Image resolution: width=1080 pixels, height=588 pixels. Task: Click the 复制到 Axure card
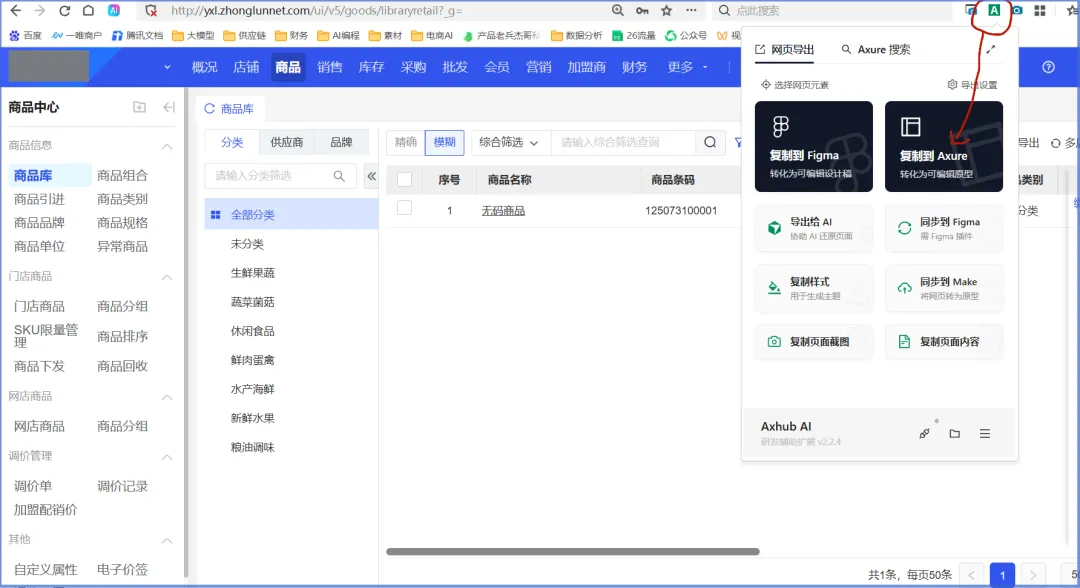(x=944, y=147)
